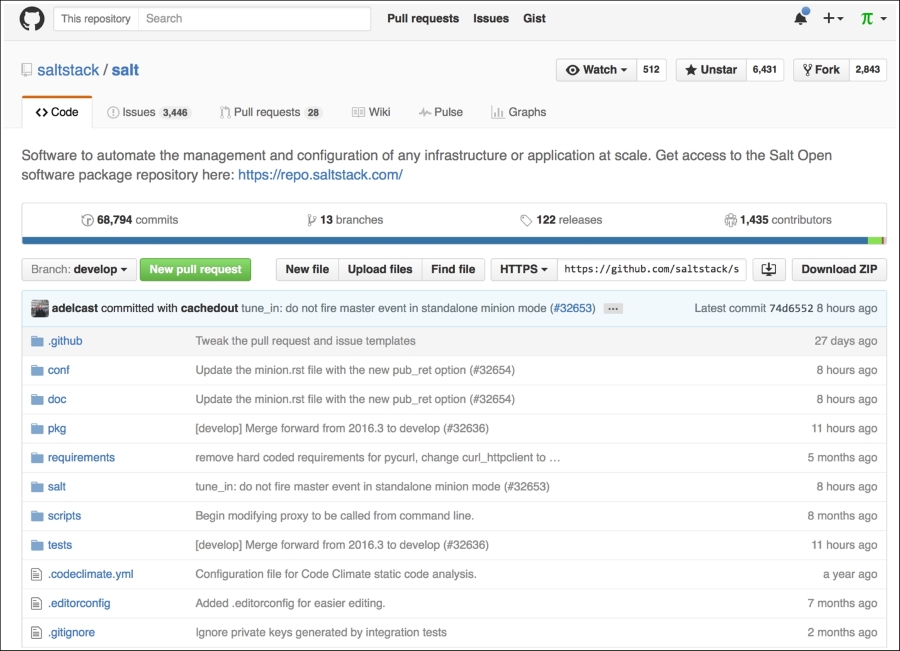
Task: Open the top navigation Issues link
Action: (491, 18)
